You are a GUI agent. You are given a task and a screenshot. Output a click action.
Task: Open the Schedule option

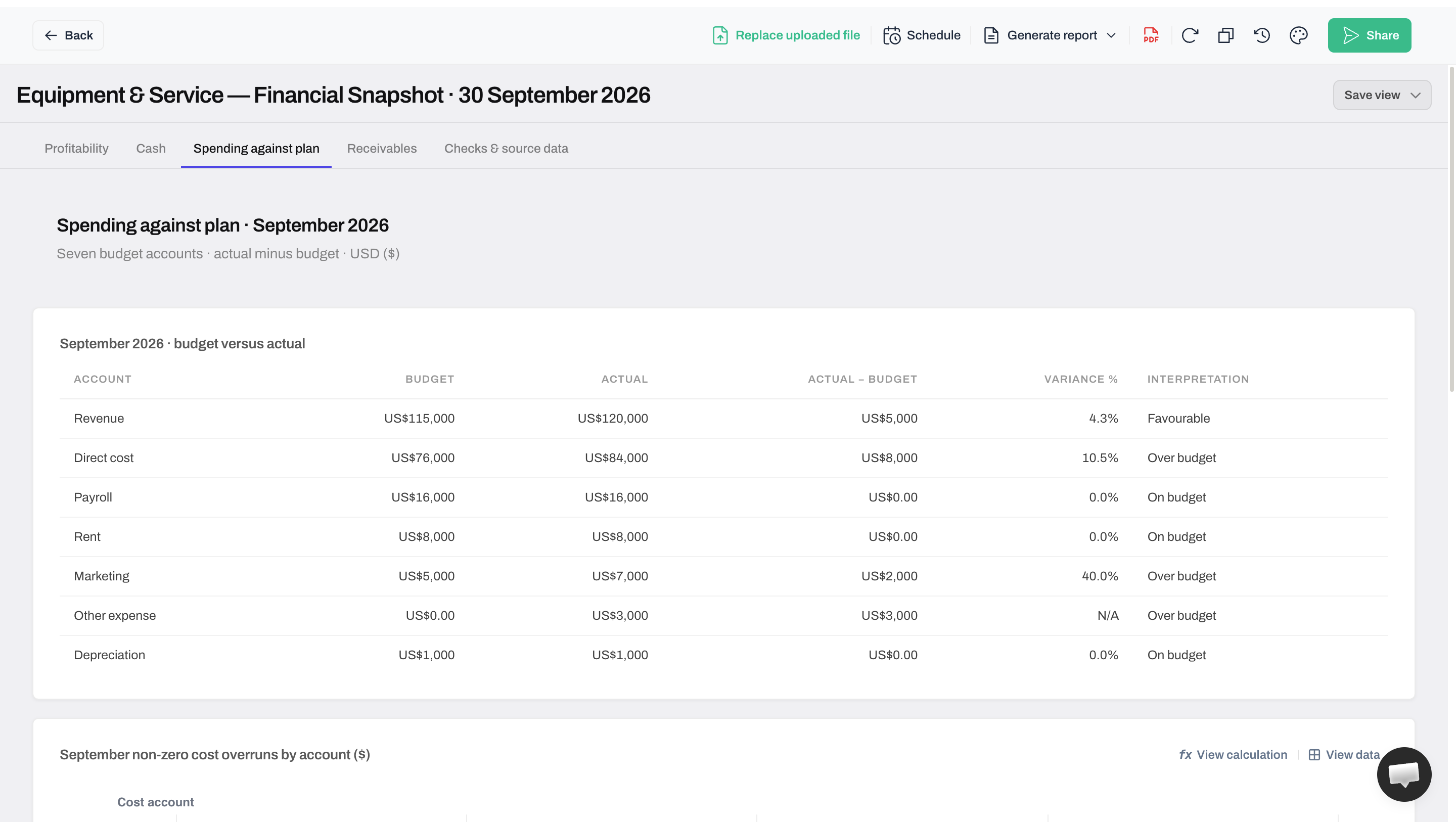[x=921, y=35]
